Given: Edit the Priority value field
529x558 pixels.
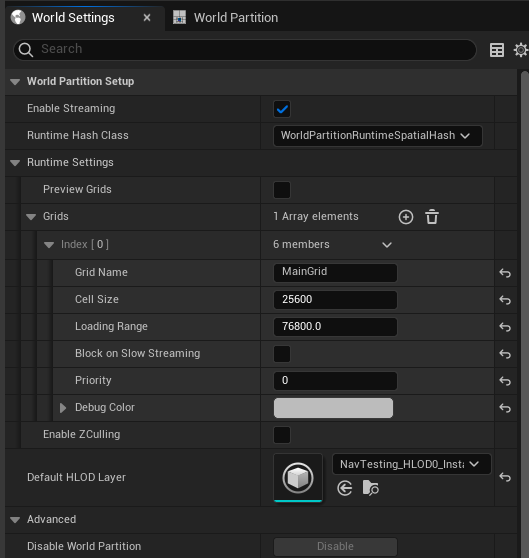Looking at the screenshot, I should pyautogui.click(x=335, y=381).
